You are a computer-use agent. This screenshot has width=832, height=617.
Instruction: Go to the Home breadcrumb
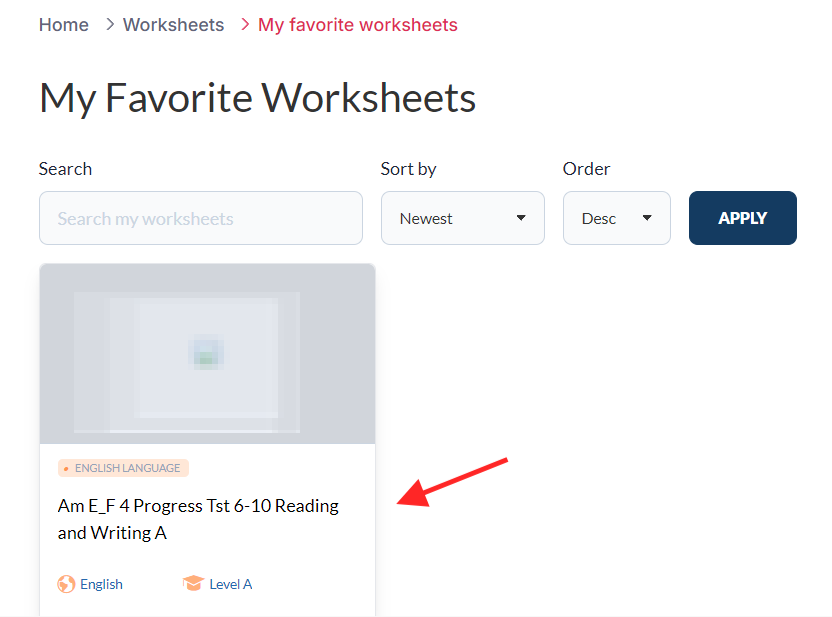coord(64,25)
